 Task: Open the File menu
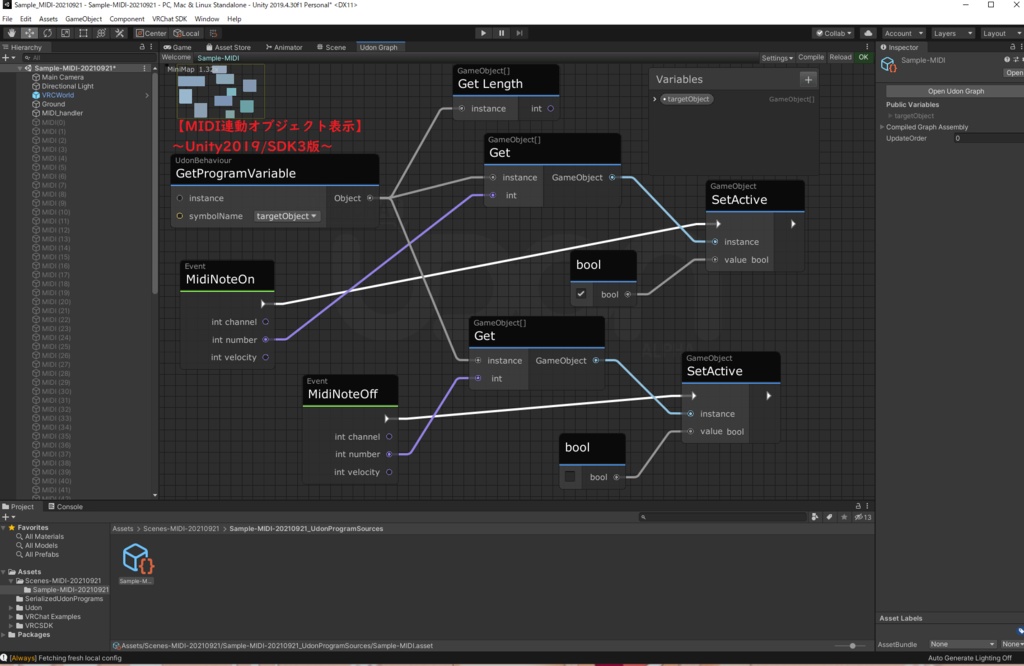(x=7, y=19)
